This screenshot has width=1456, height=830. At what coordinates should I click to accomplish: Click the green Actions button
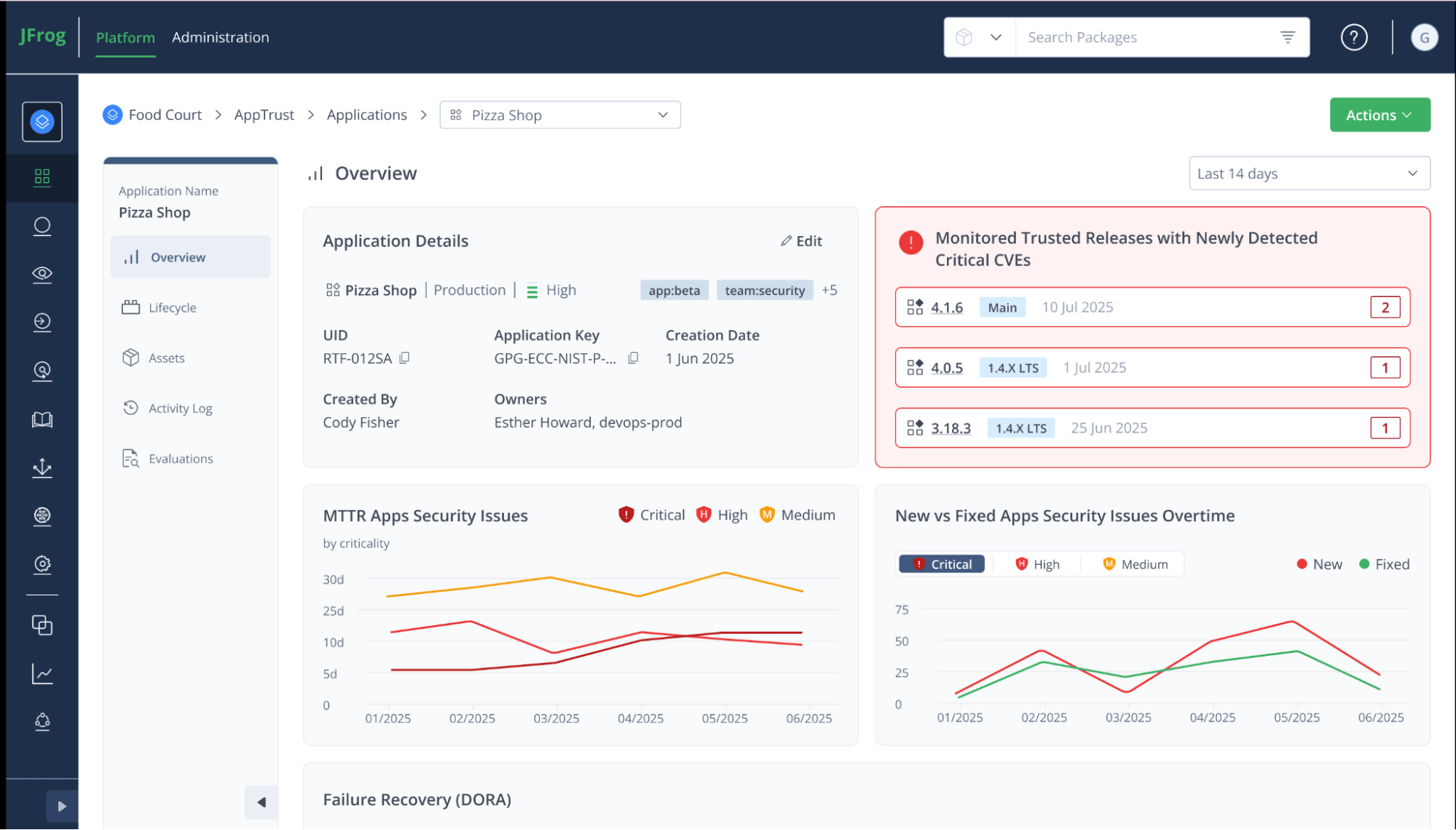click(1379, 114)
